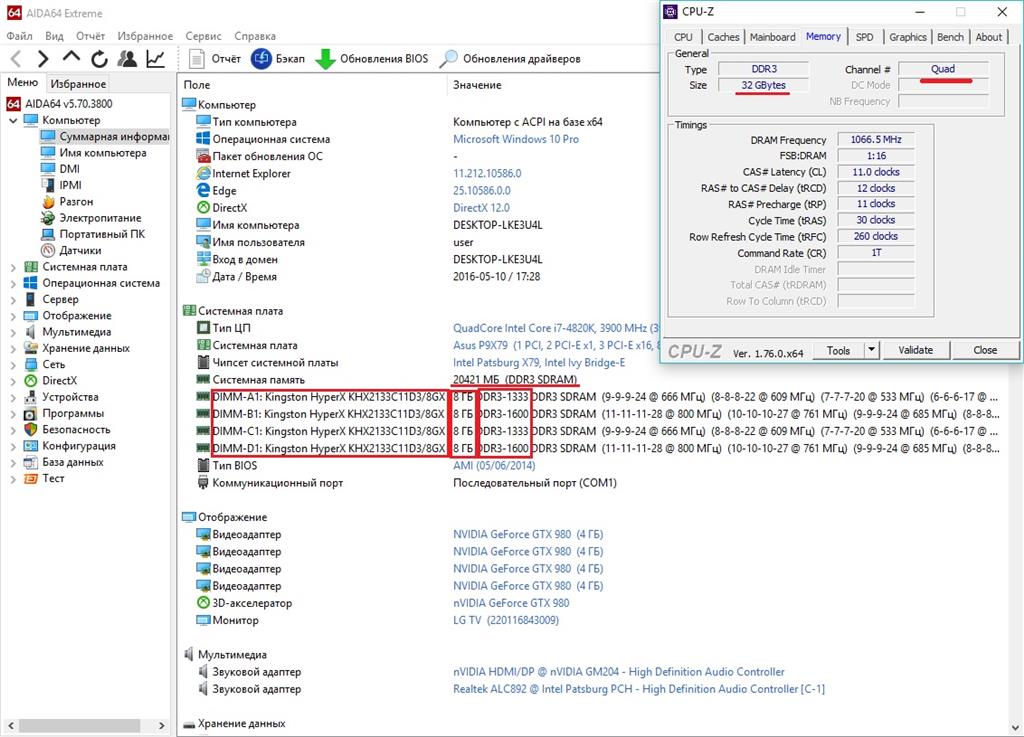Open the Realtek ALC892 audio adapter link

point(639,689)
